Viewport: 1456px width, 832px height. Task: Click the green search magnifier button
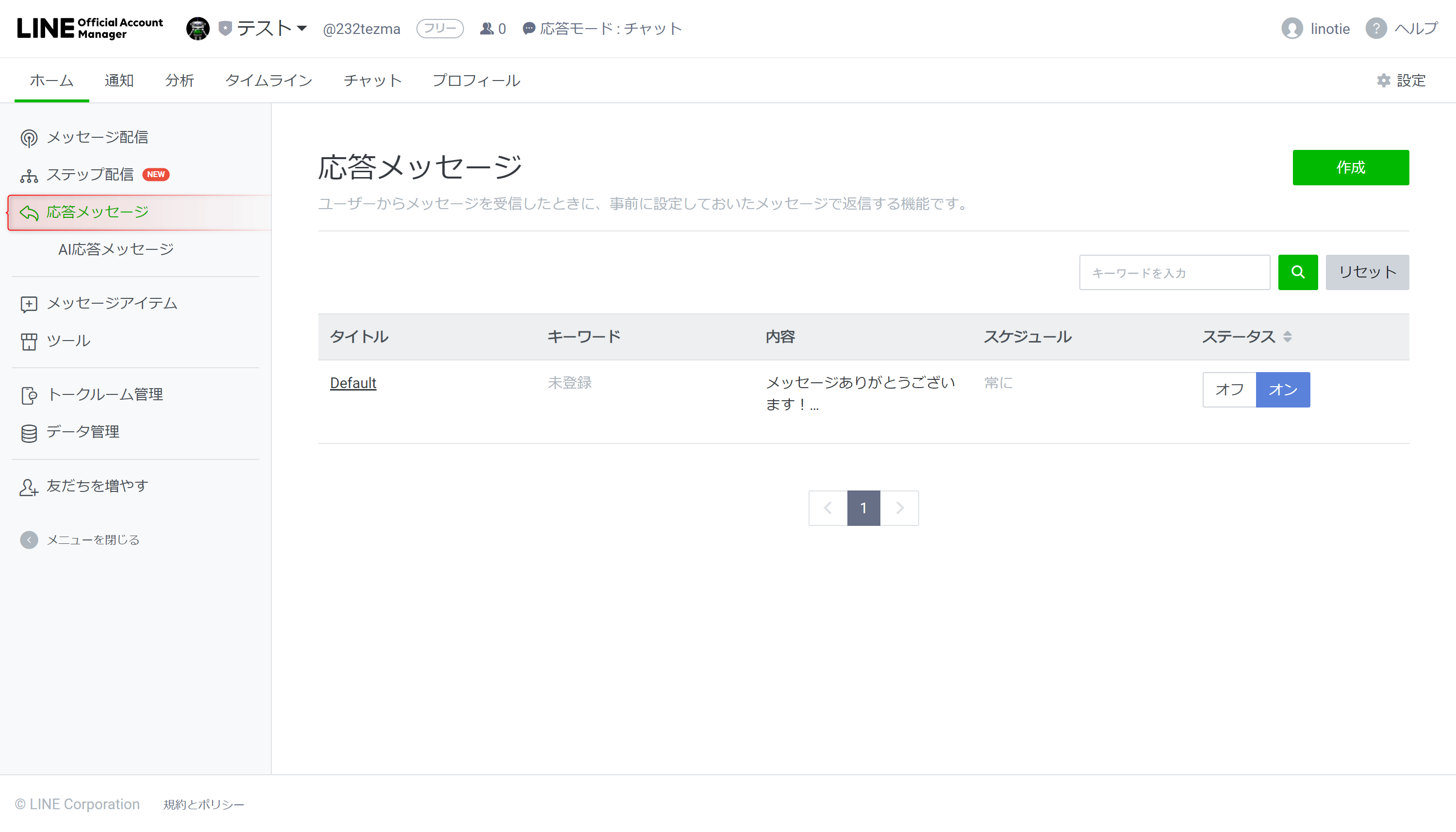[1297, 273]
